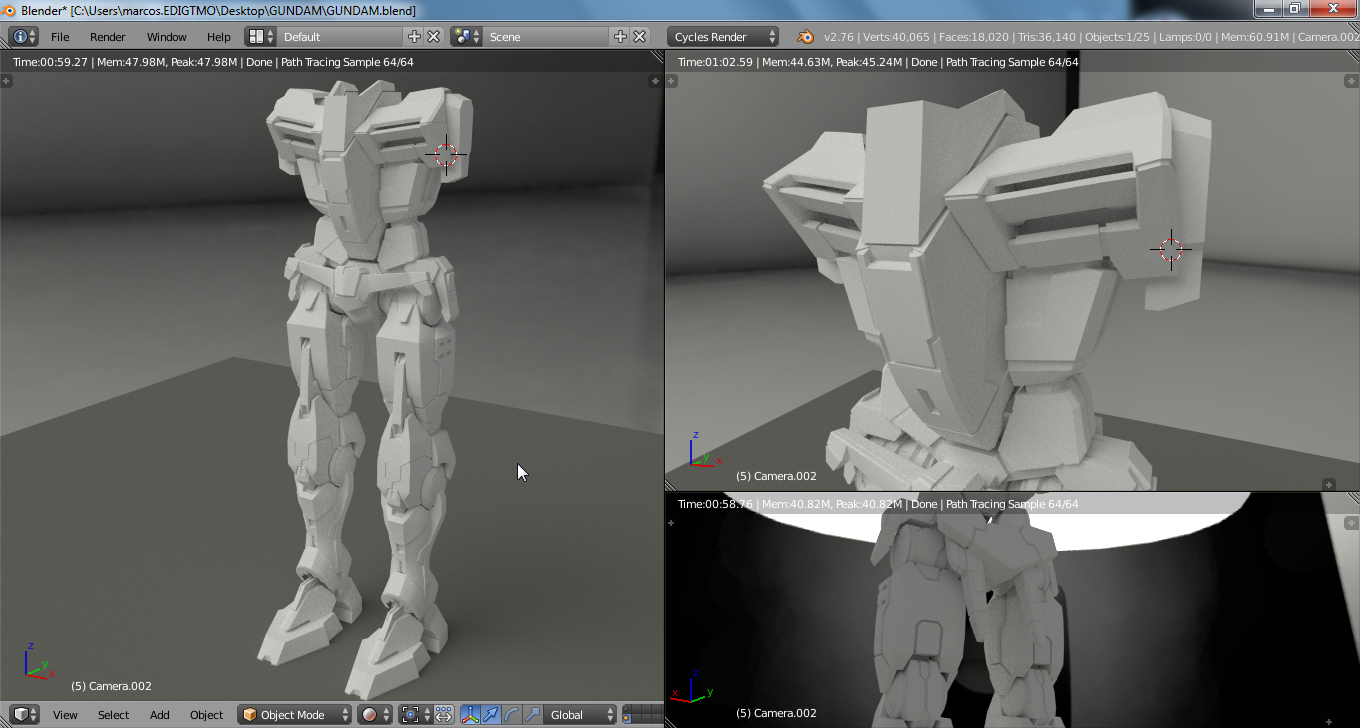Enable the rotate manipulator
The width and height of the screenshot is (1360, 728).
(512, 715)
